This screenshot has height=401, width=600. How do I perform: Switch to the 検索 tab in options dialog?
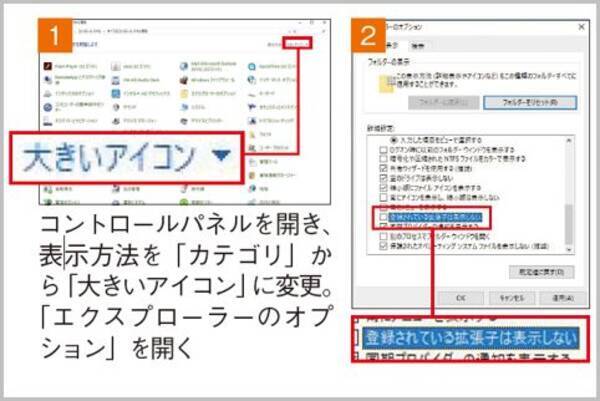pyautogui.click(x=417, y=46)
